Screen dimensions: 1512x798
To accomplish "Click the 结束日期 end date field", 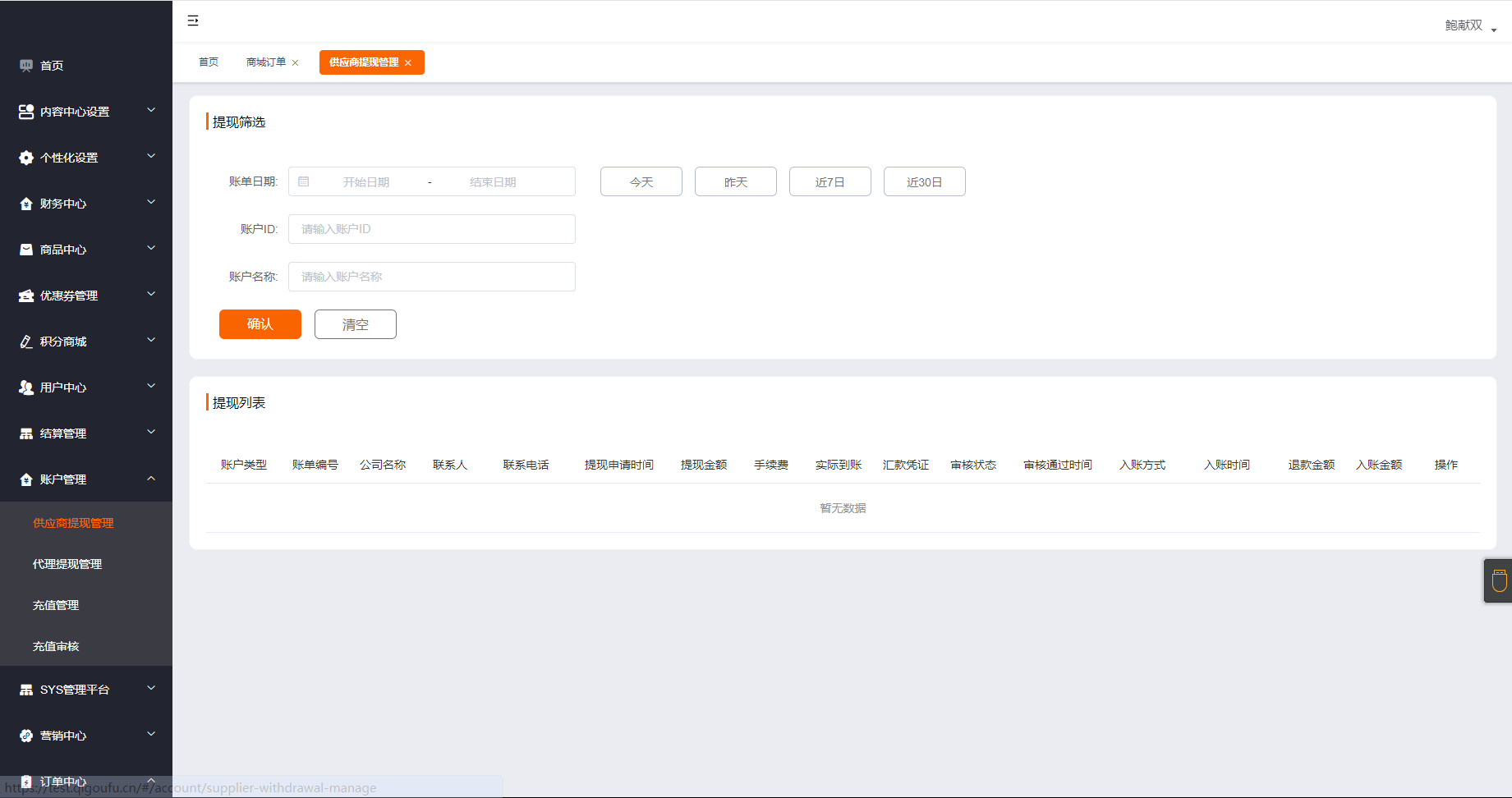I will (x=493, y=182).
